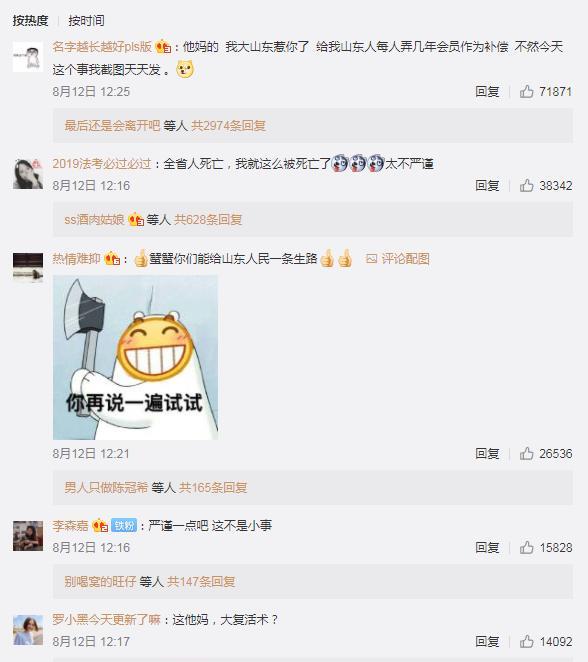
Task: Expand the 共2974条回复 replies
Action: [228, 125]
